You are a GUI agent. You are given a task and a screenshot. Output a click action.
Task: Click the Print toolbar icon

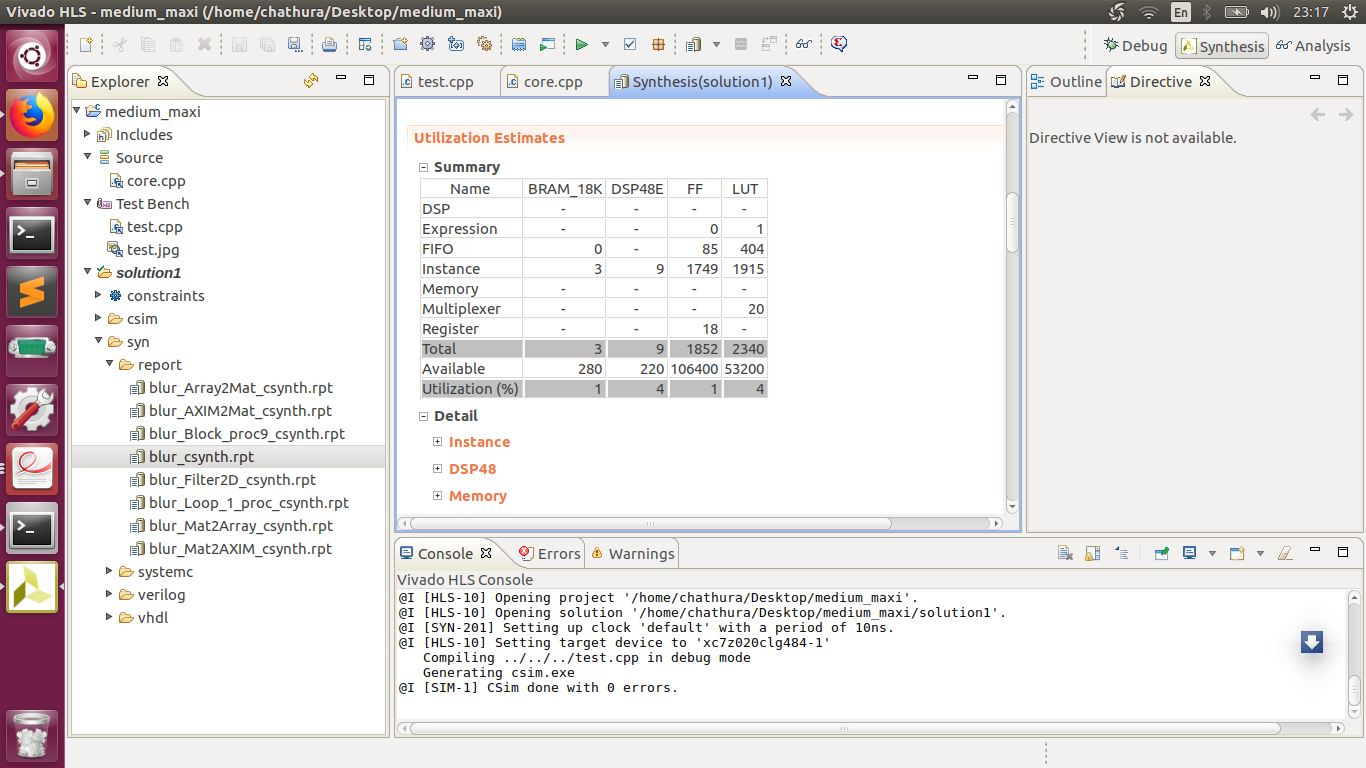[329, 45]
